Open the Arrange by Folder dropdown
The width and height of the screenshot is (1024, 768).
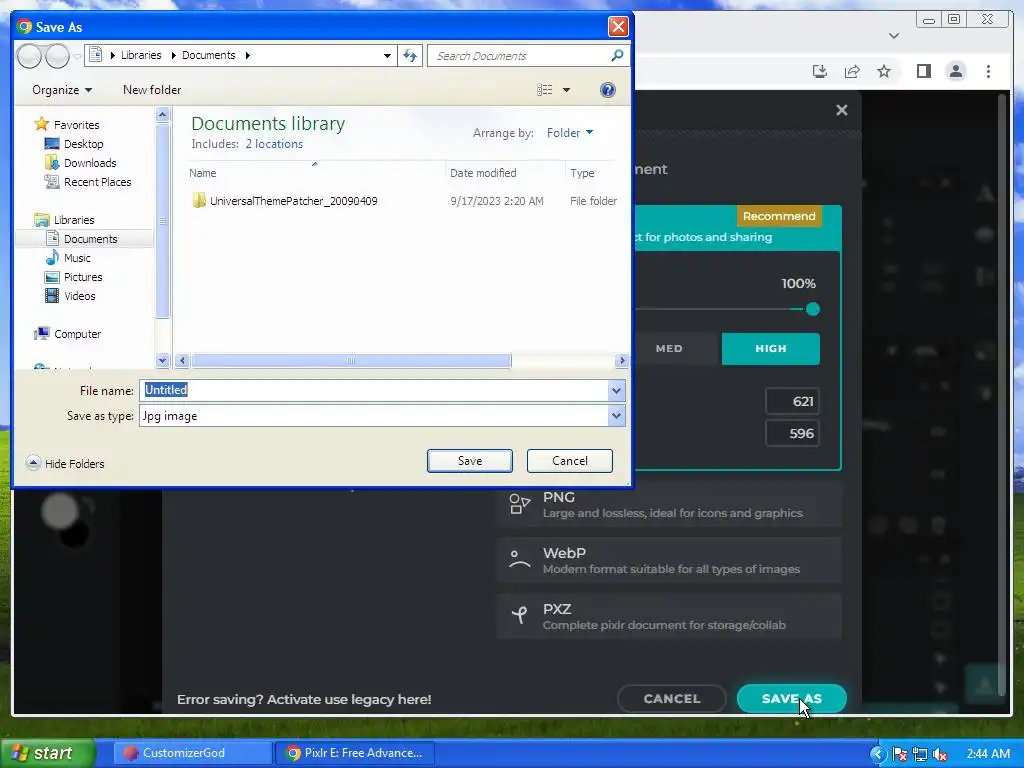coord(569,133)
